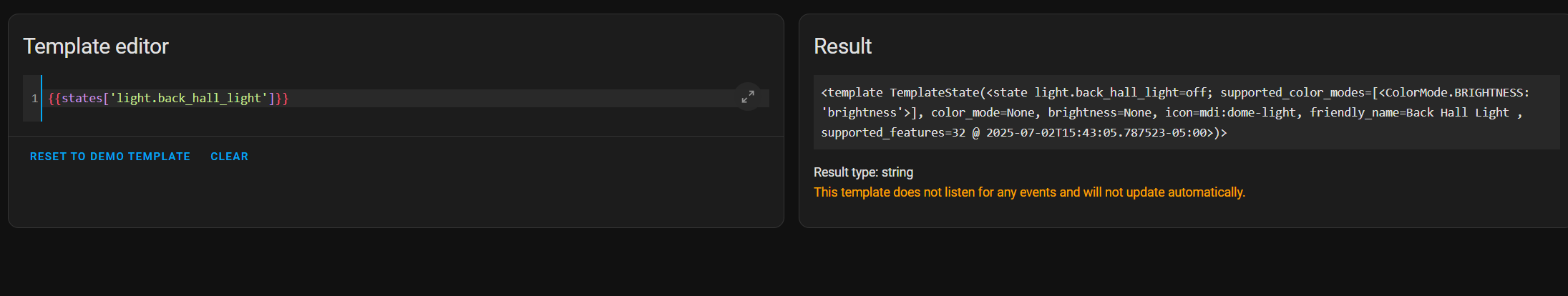The image size is (1568, 296).
Task: Click the opening {{ braces in the editor
Action: tap(54, 98)
